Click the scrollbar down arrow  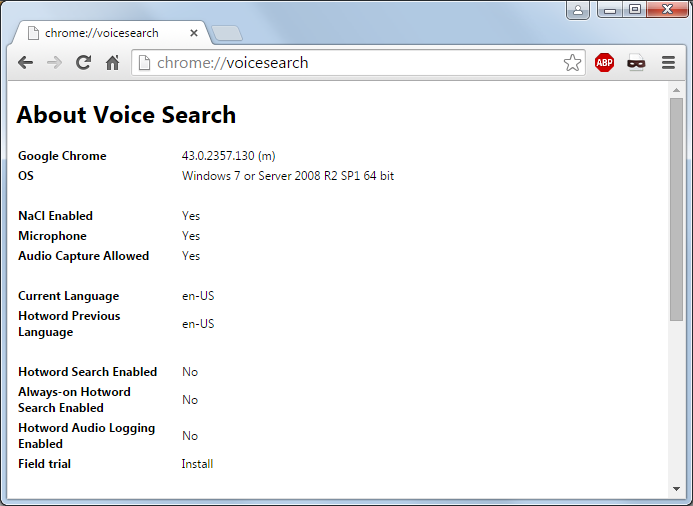click(676, 489)
